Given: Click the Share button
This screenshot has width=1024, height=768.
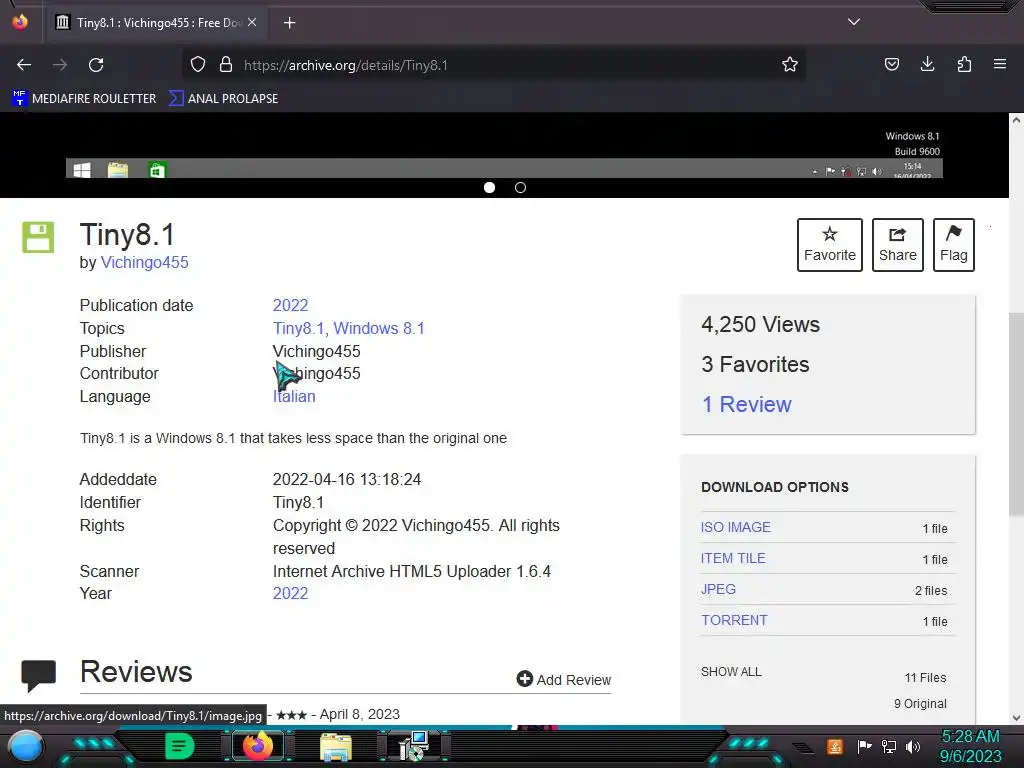Looking at the screenshot, I should (897, 245).
